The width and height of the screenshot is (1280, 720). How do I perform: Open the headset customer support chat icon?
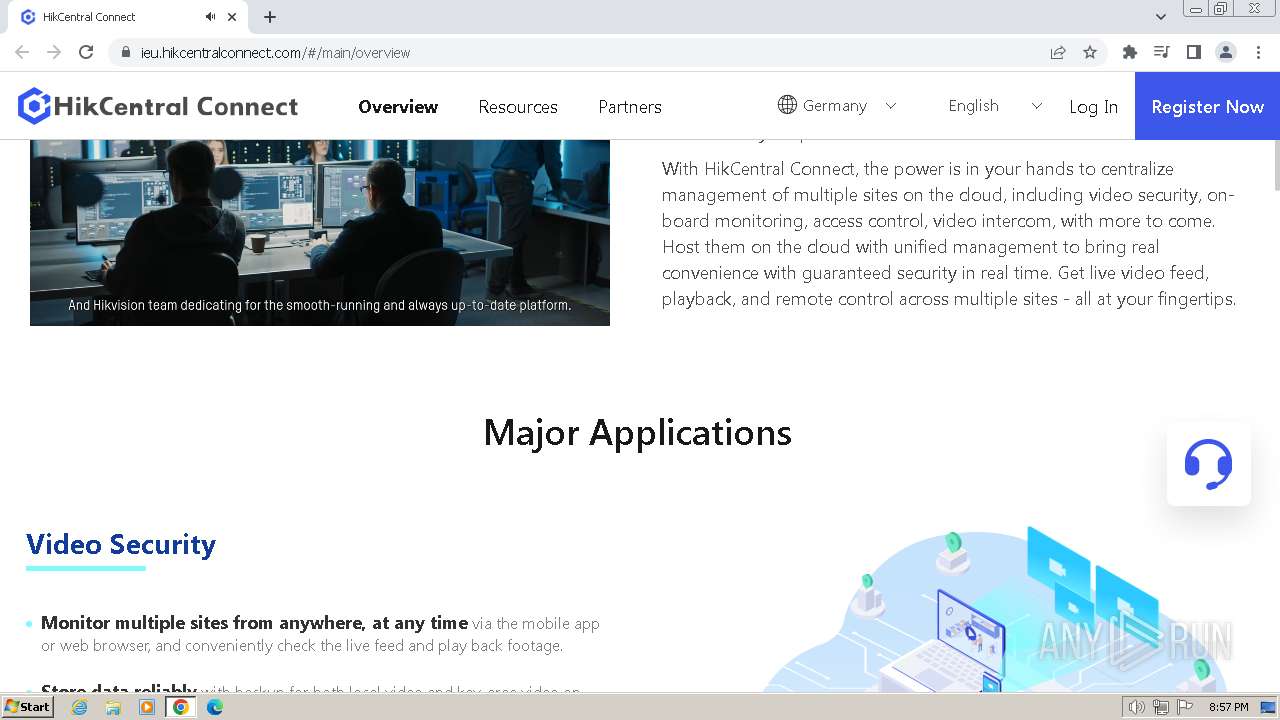coord(1208,464)
